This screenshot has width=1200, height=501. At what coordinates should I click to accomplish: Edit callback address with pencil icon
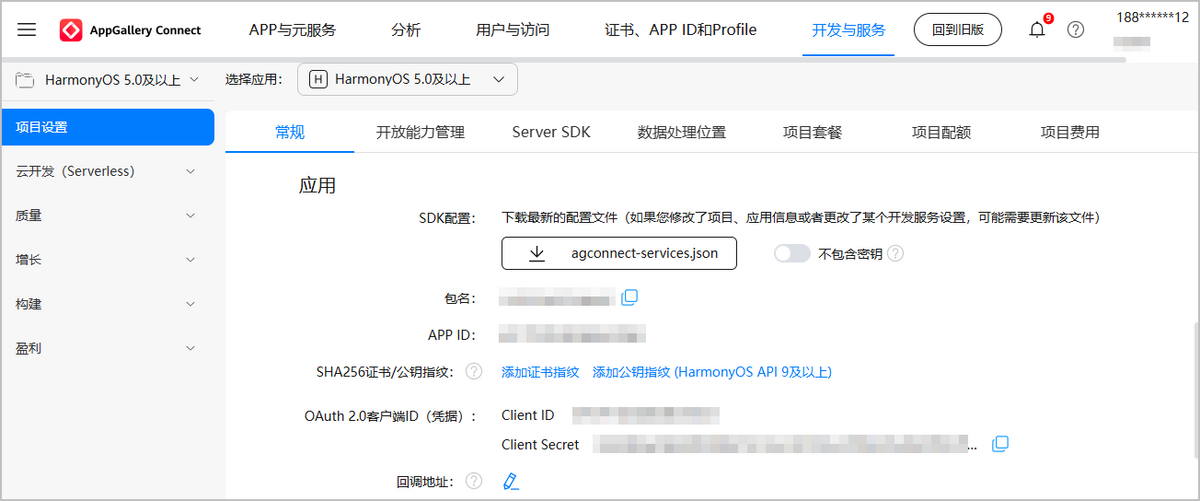tap(511, 482)
